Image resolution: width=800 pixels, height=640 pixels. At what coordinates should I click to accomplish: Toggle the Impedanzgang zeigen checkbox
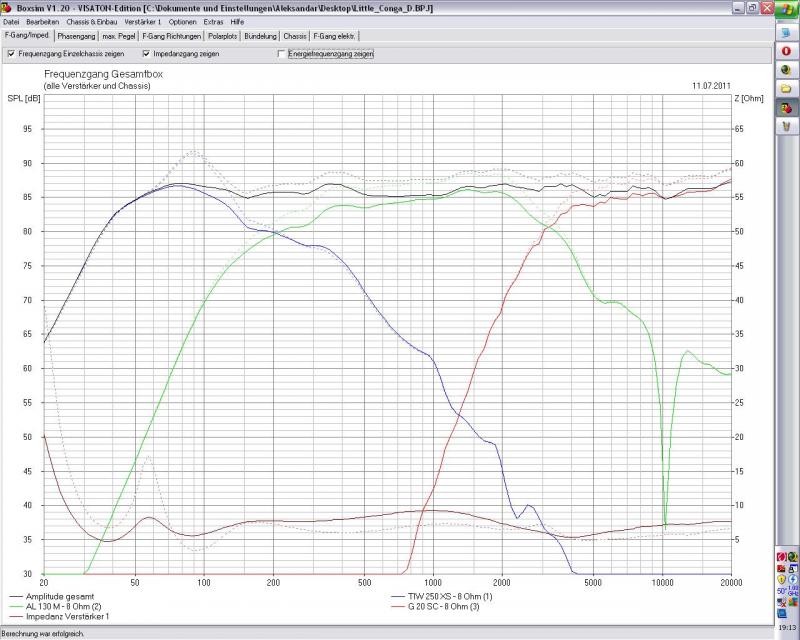(x=146, y=53)
